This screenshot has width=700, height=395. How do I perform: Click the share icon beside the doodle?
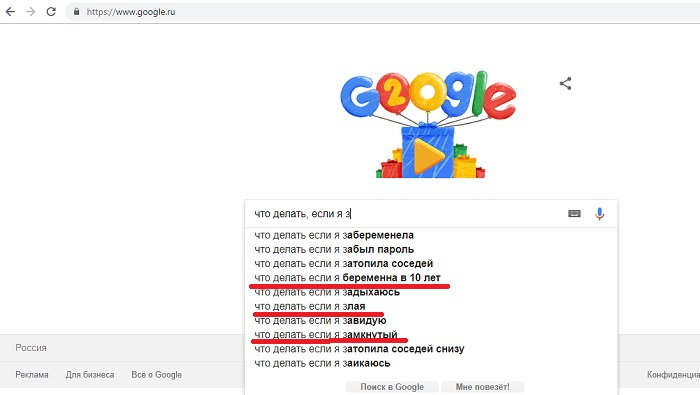click(x=565, y=83)
